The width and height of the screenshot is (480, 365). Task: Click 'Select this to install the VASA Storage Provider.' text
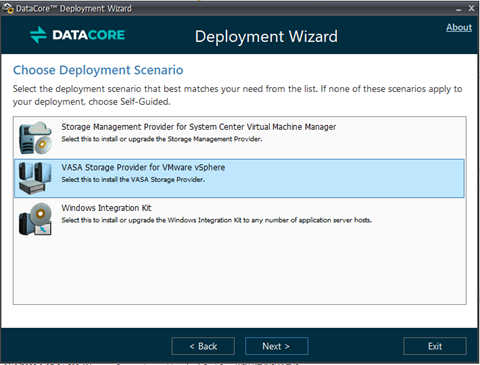pos(133,180)
